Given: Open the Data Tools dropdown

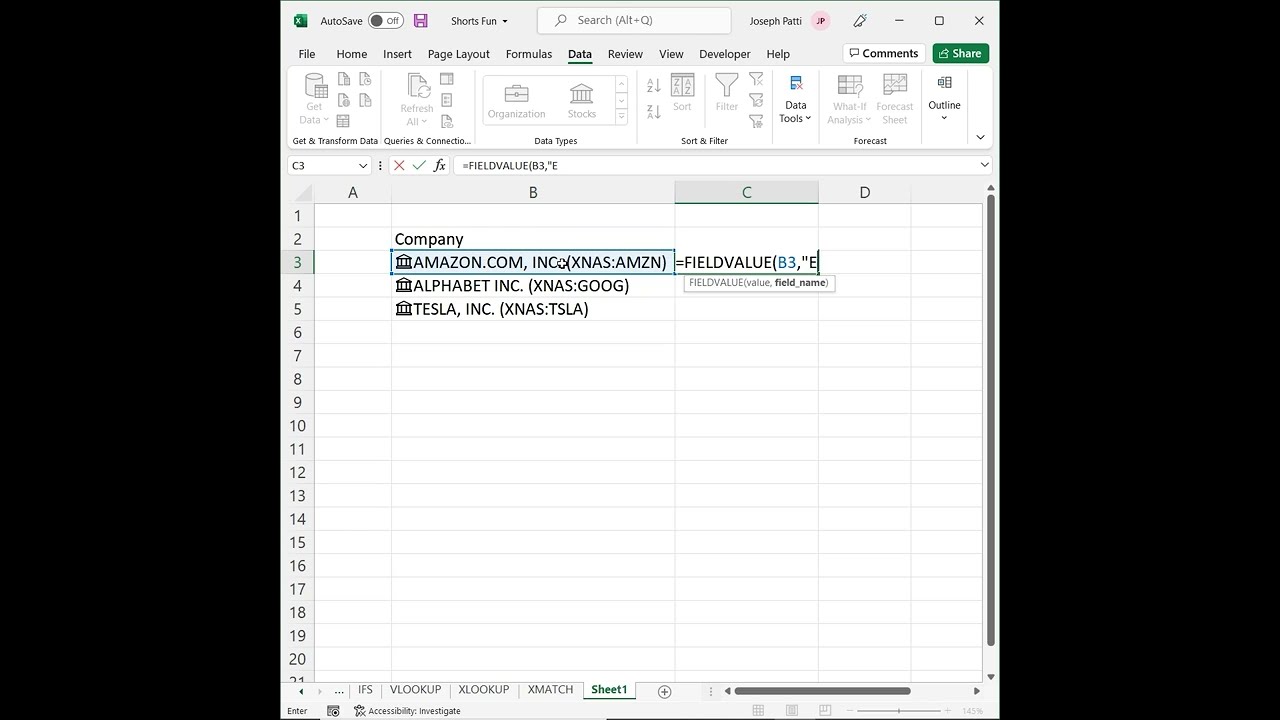Looking at the screenshot, I should point(796,99).
